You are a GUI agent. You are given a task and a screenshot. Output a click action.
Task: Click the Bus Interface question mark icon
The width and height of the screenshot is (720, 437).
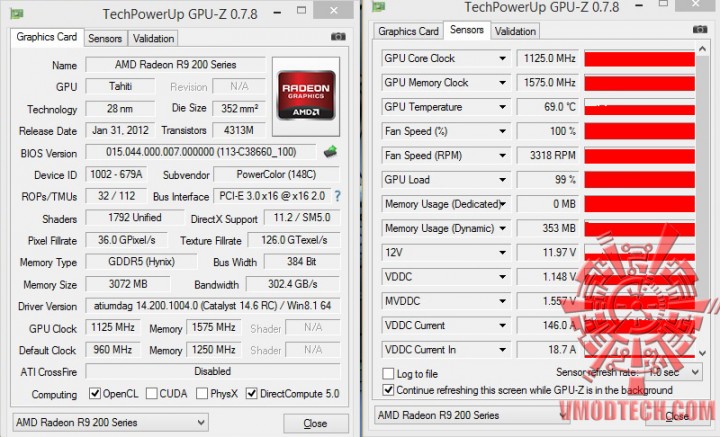[x=338, y=196]
